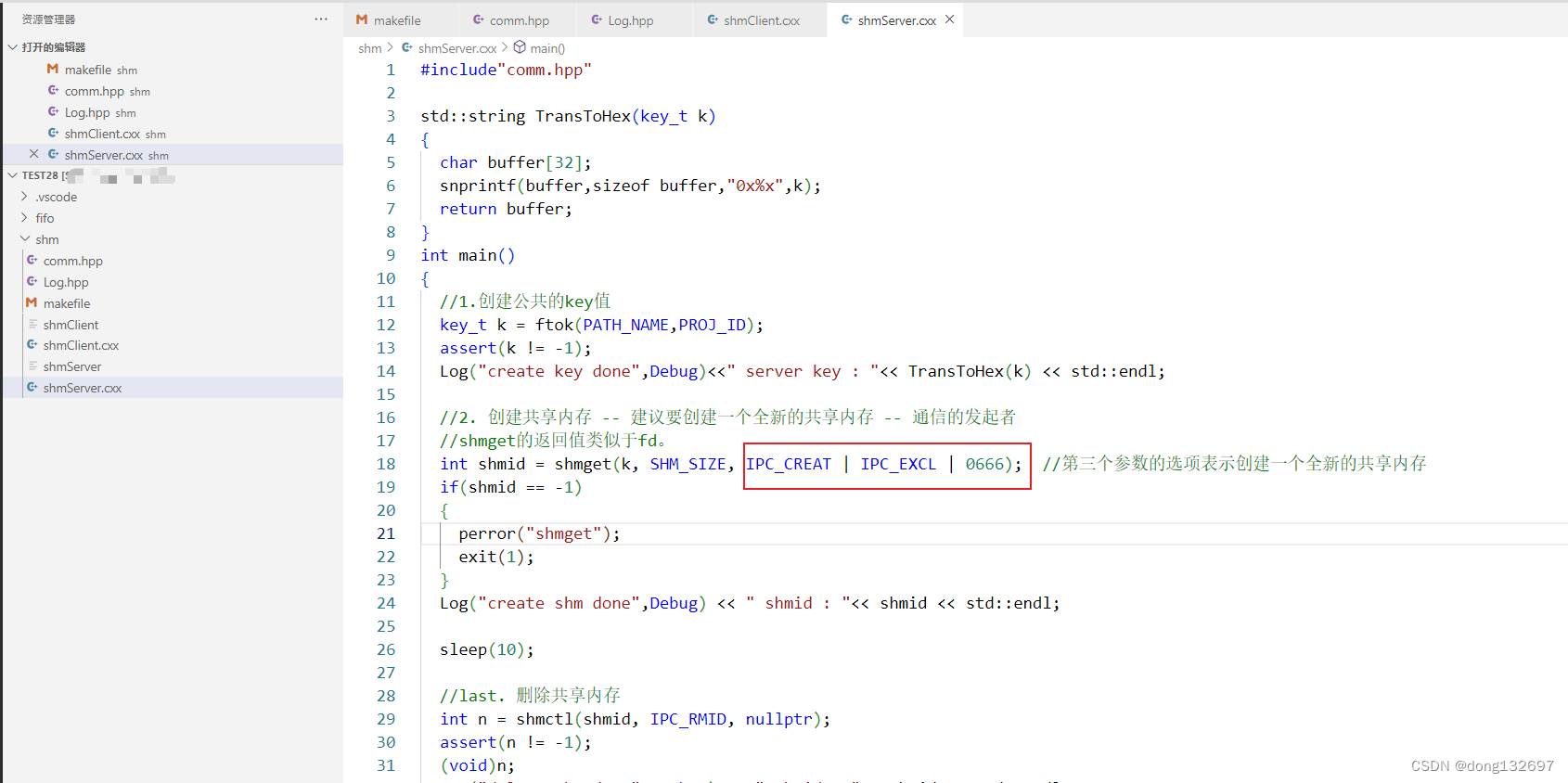Click the C++ icon on comm.hpp tab

tap(478, 19)
